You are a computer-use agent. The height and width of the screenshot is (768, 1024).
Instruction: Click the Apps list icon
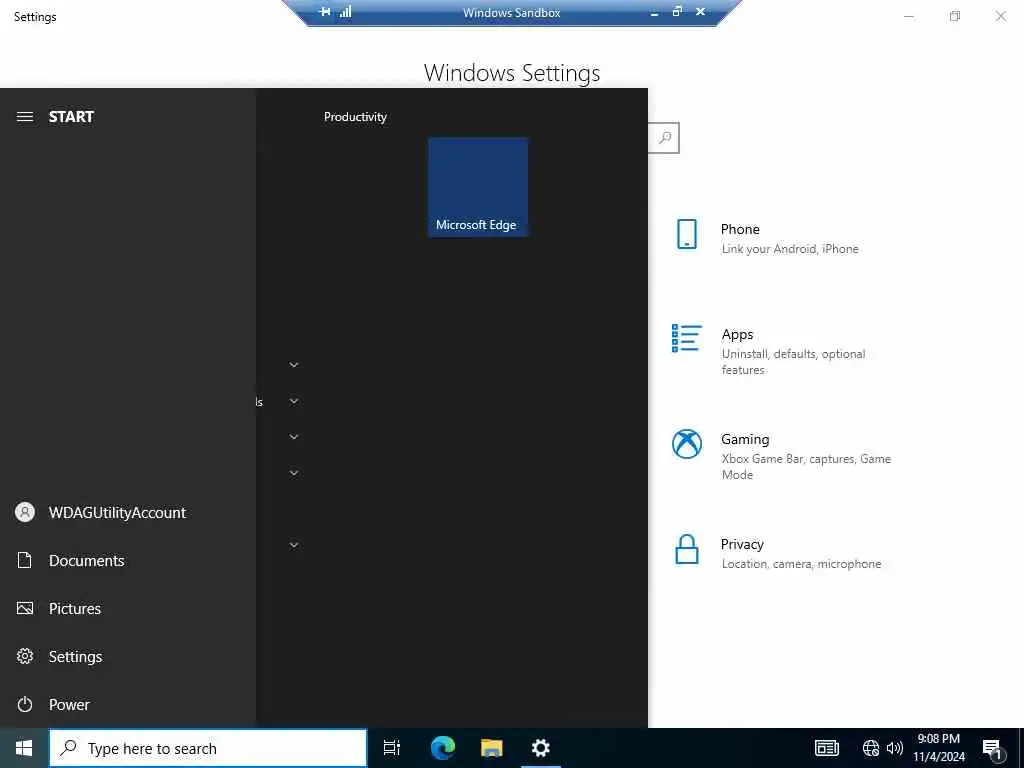click(x=687, y=338)
